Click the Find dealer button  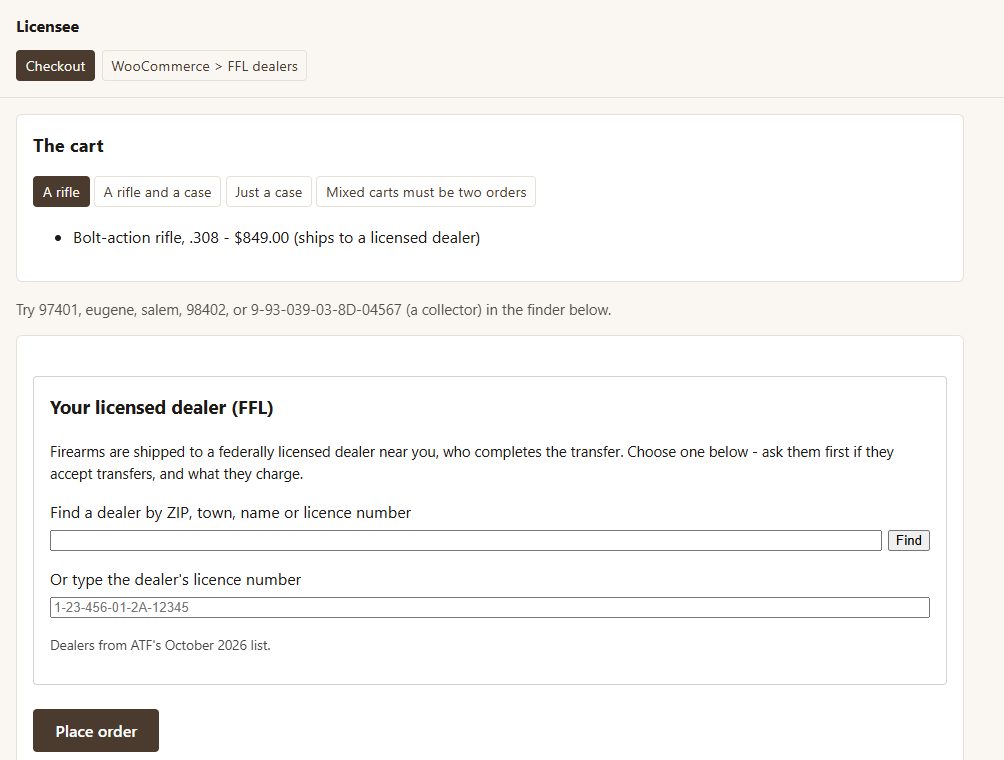tap(909, 540)
